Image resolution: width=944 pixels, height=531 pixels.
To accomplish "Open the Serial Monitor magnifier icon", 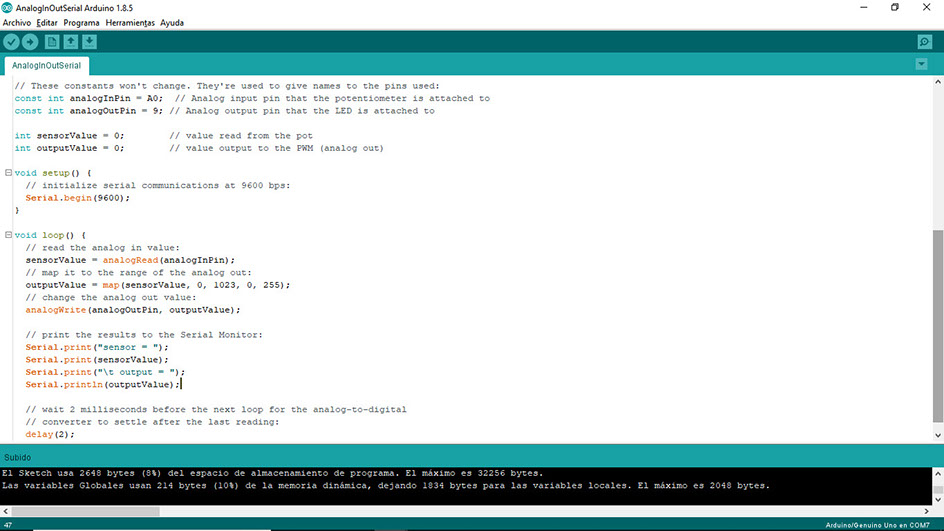I will (x=925, y=42).
